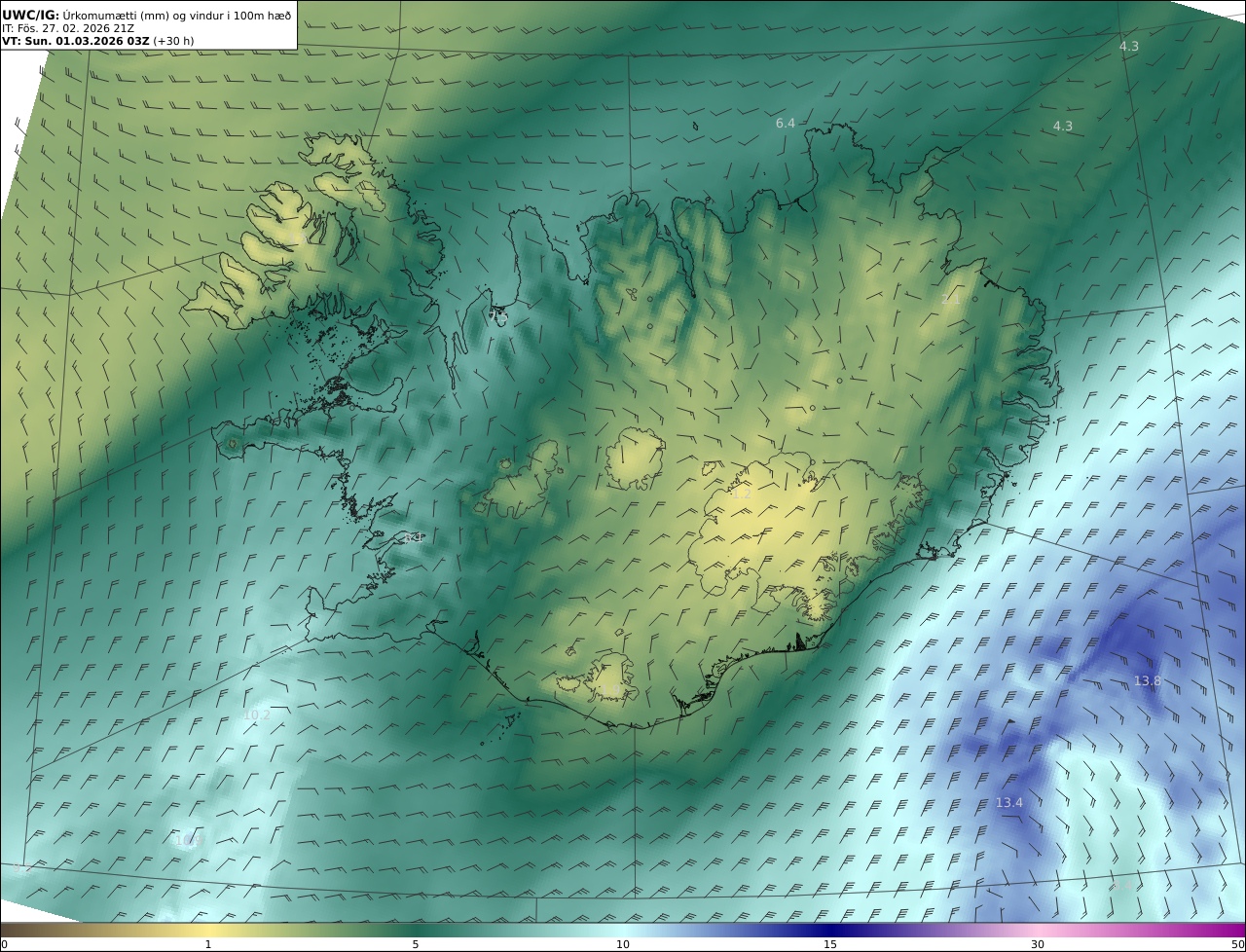Click the colorbar tick label 1
The width and height of the screenshot is (1246, 952).
[207, 944]
